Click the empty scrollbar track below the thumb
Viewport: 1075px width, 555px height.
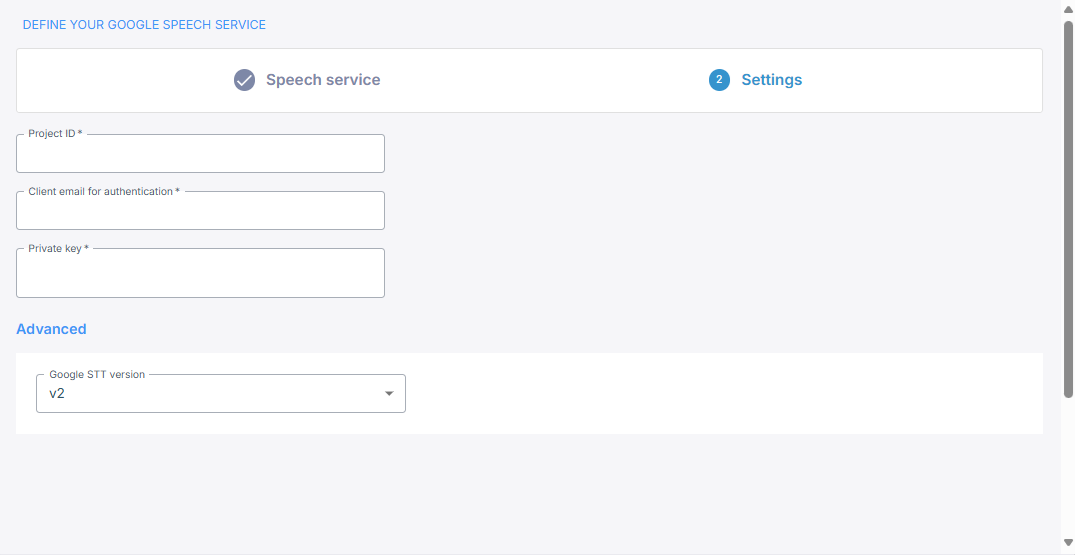pyautogui.click(x=1067, y=470)
